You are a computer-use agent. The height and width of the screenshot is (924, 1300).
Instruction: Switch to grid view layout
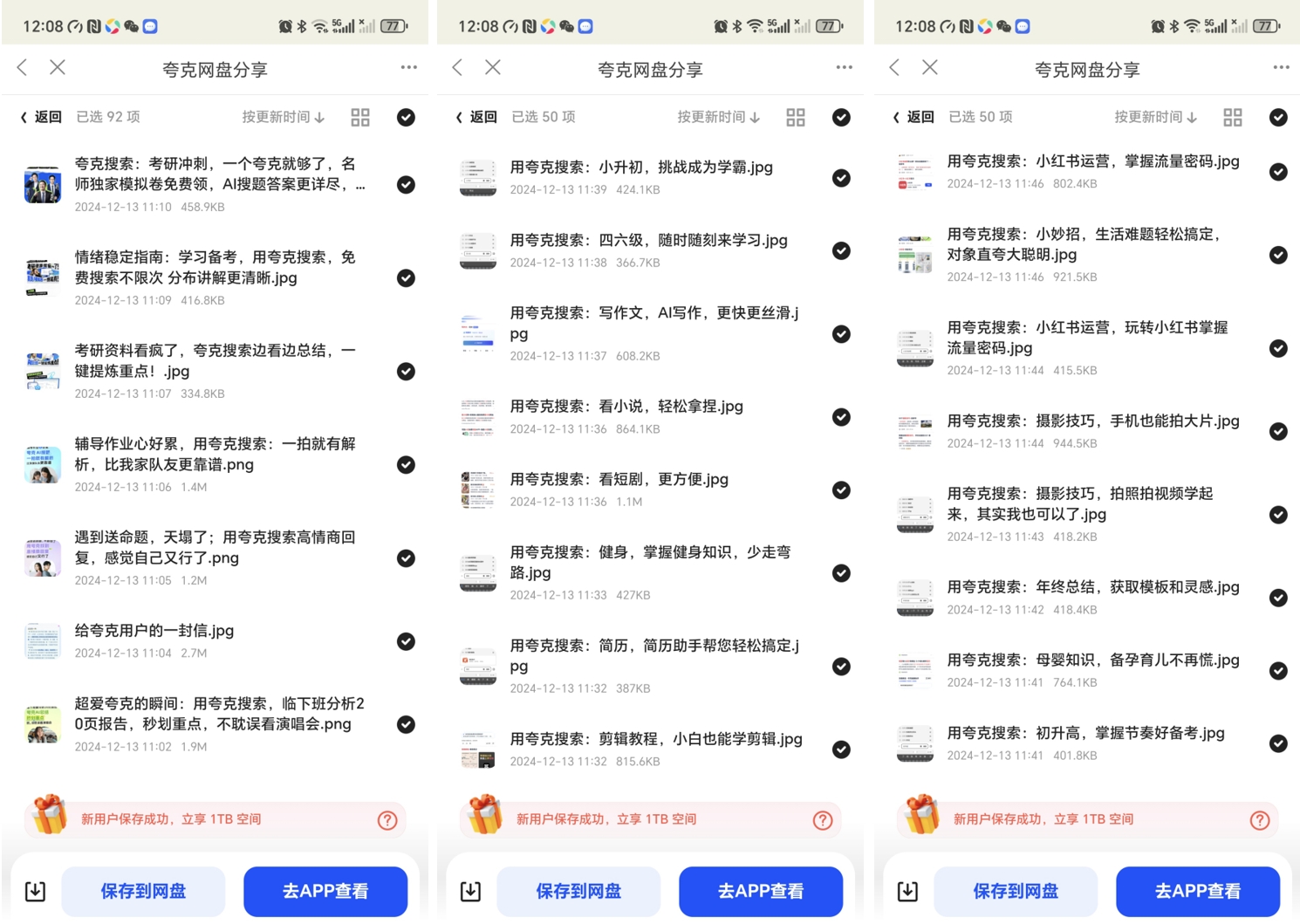tap(359, 116)
